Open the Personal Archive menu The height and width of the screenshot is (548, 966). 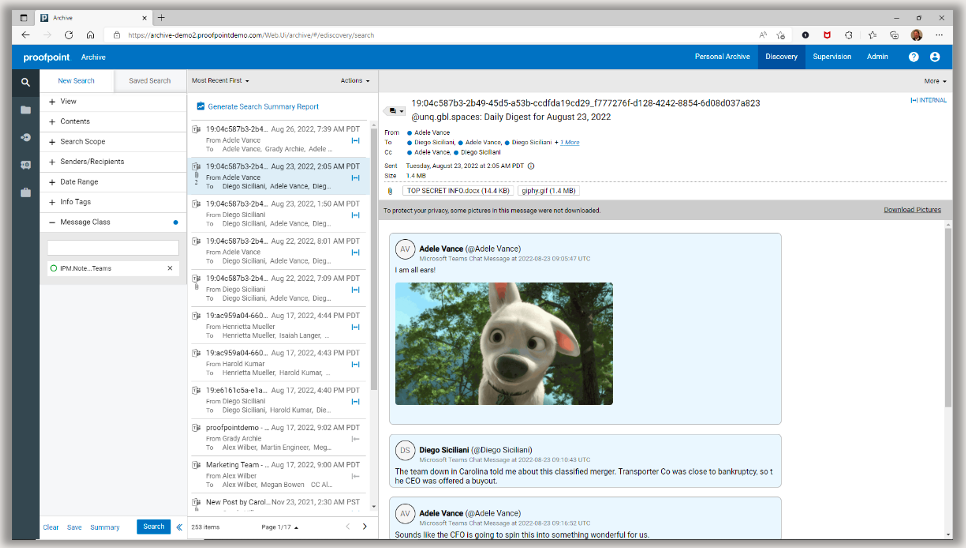(x=722, y=57)
